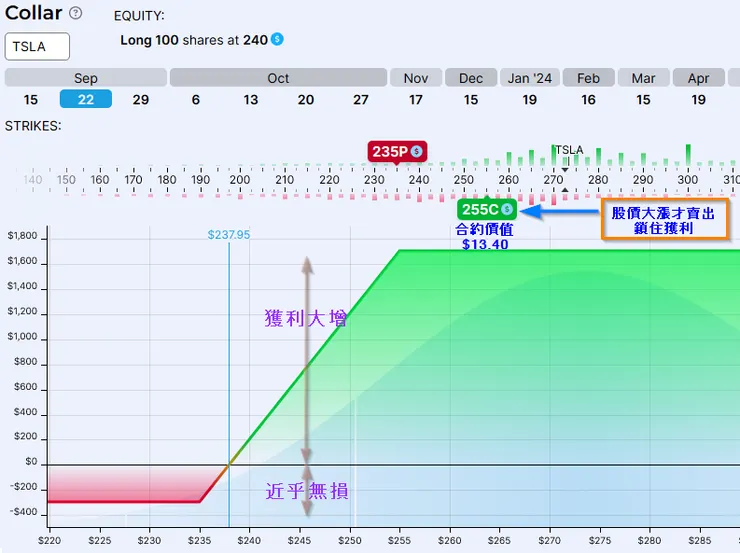Open the Jan '24 month header

coord(530,78)
